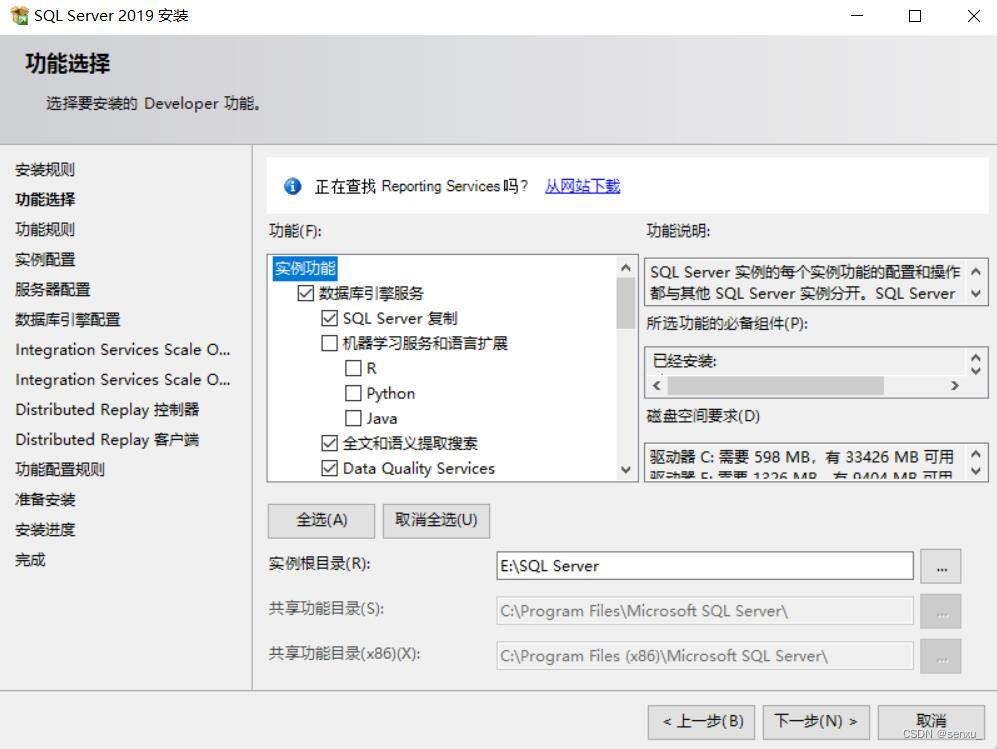Click the blue info icon beside Reporting Services
Screen dimensions: 997x749
(x=292, y=186)
